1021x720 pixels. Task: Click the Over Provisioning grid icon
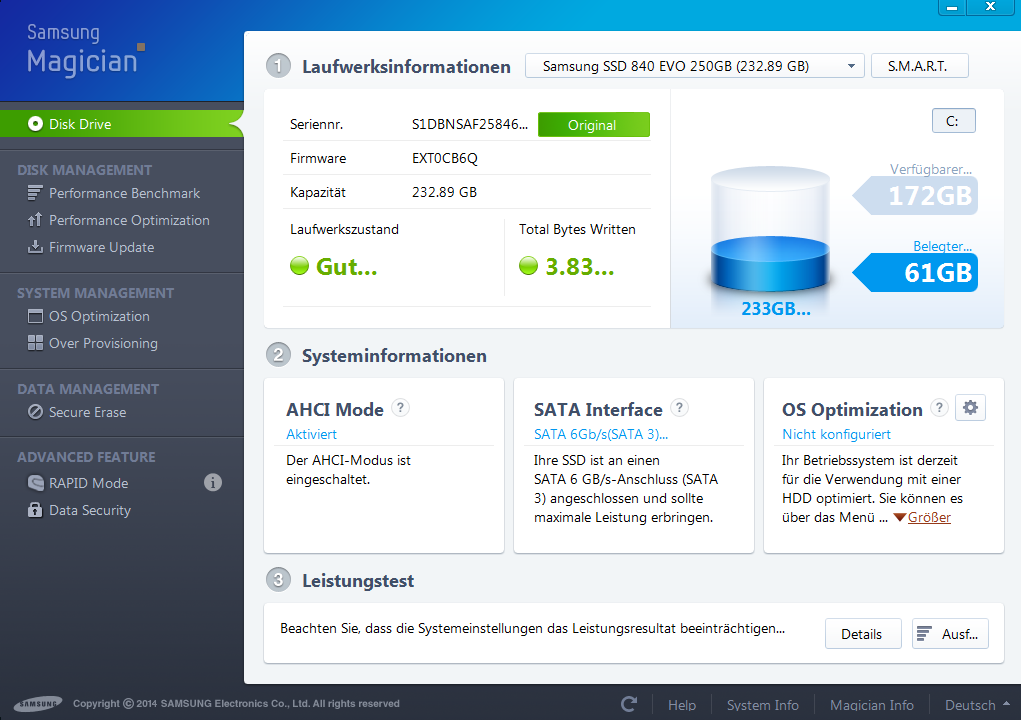pos(35,343)
